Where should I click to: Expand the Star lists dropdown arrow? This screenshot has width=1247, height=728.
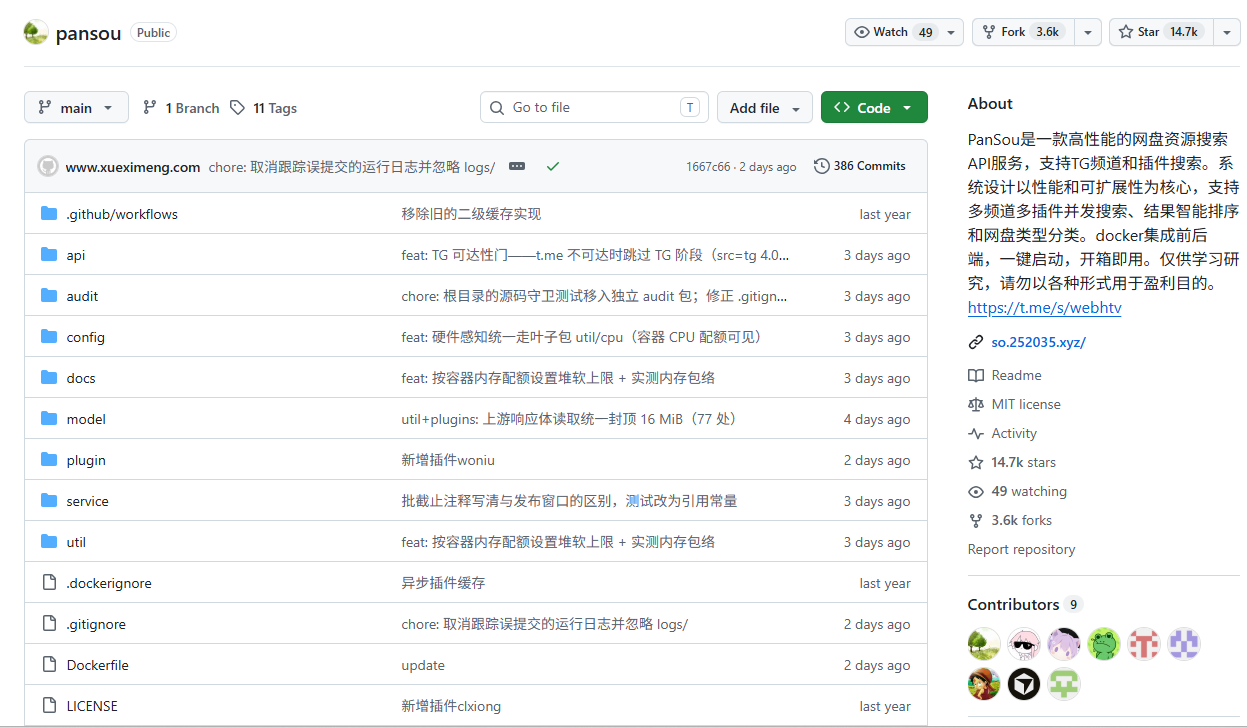click(1227, 32)
